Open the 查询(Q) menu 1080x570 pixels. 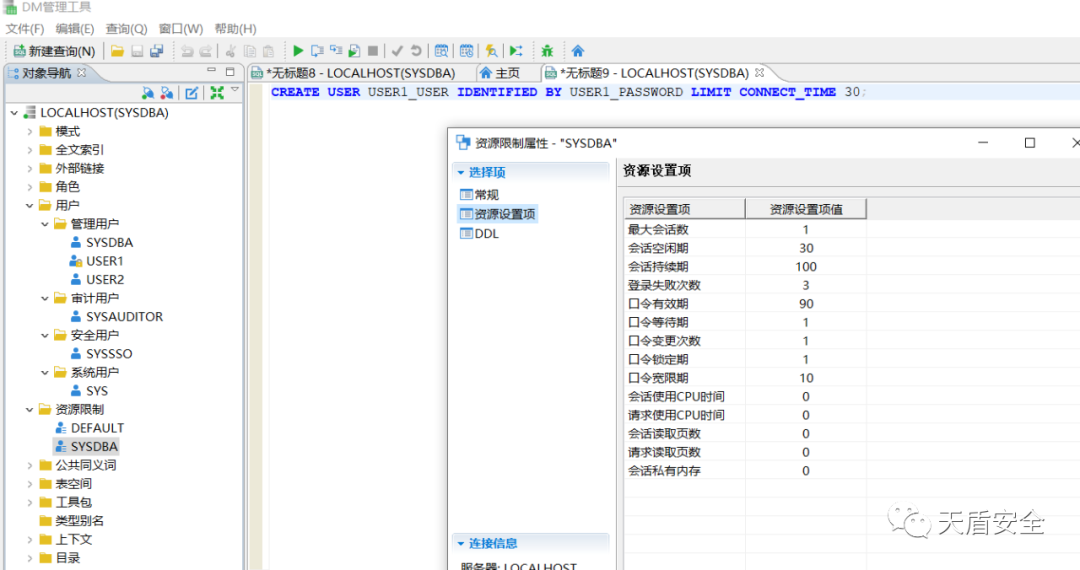pos(126,29)
